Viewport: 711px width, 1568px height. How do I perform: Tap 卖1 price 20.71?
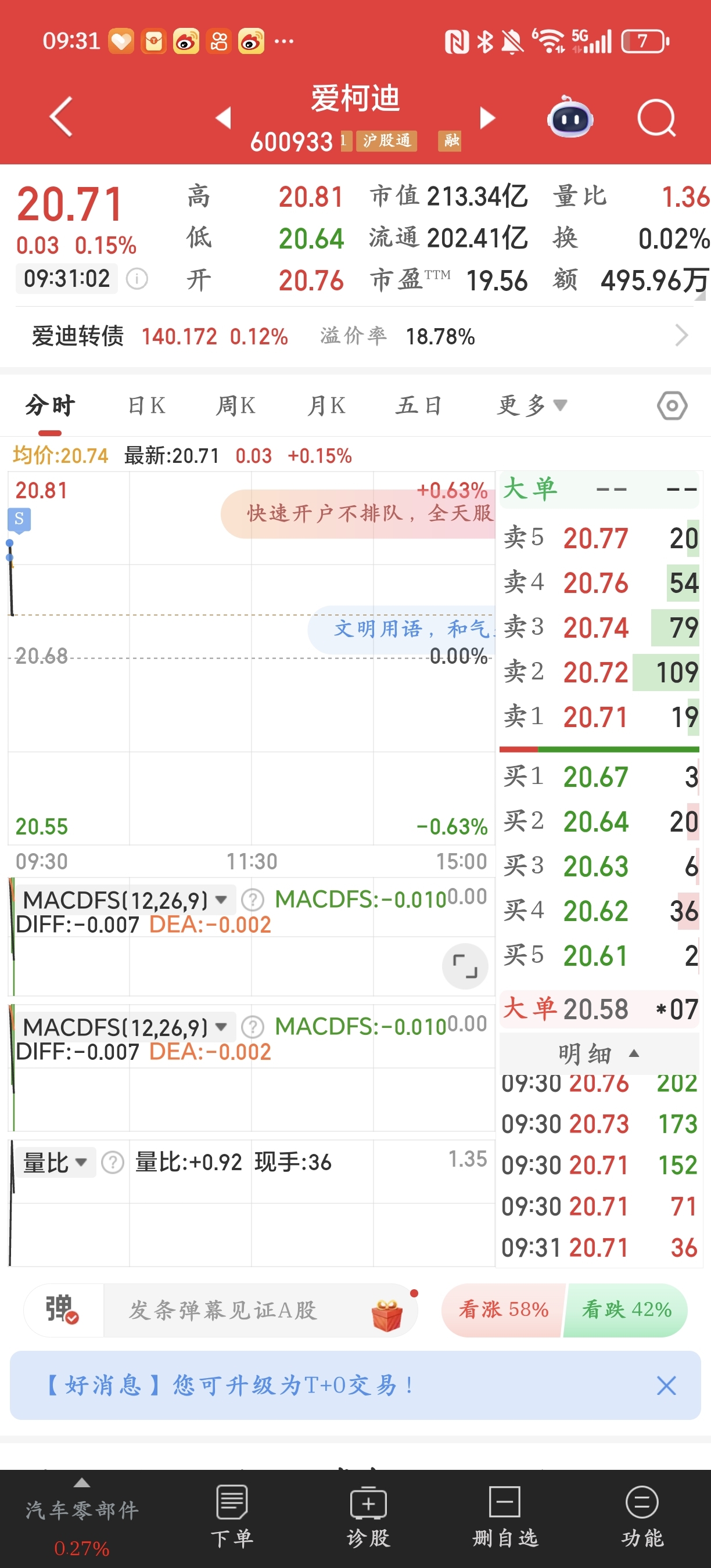click(x=595, y=717)
